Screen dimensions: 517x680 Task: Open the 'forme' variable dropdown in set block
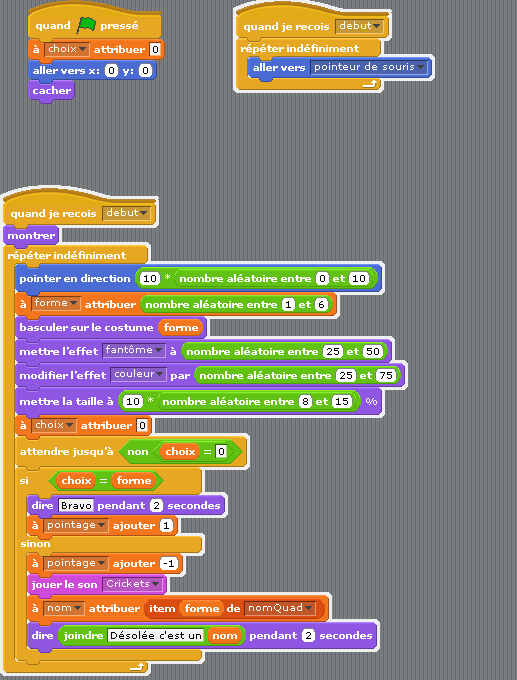(x=56, y=304)
